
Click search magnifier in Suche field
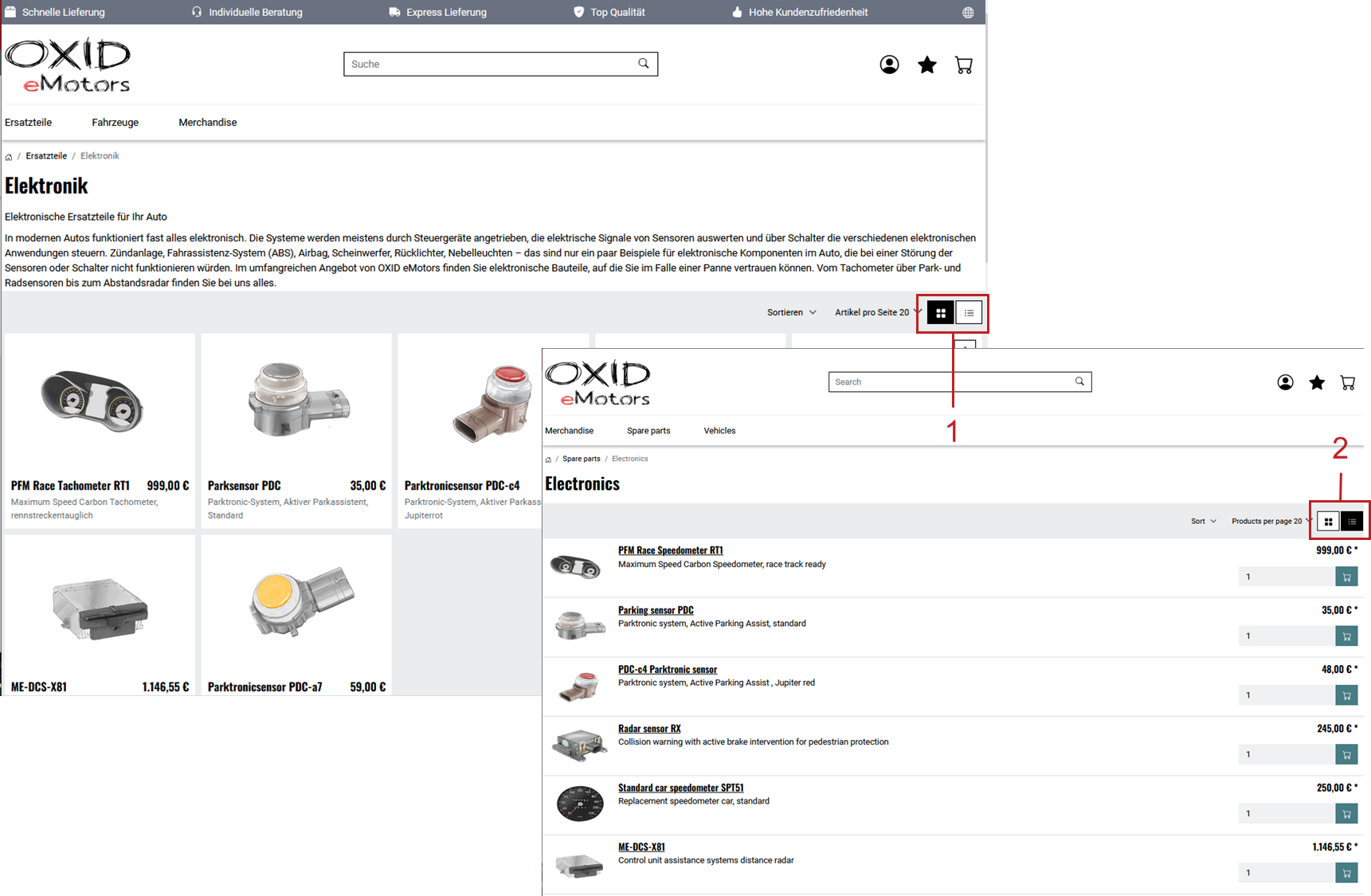click(x=643, y=64)
